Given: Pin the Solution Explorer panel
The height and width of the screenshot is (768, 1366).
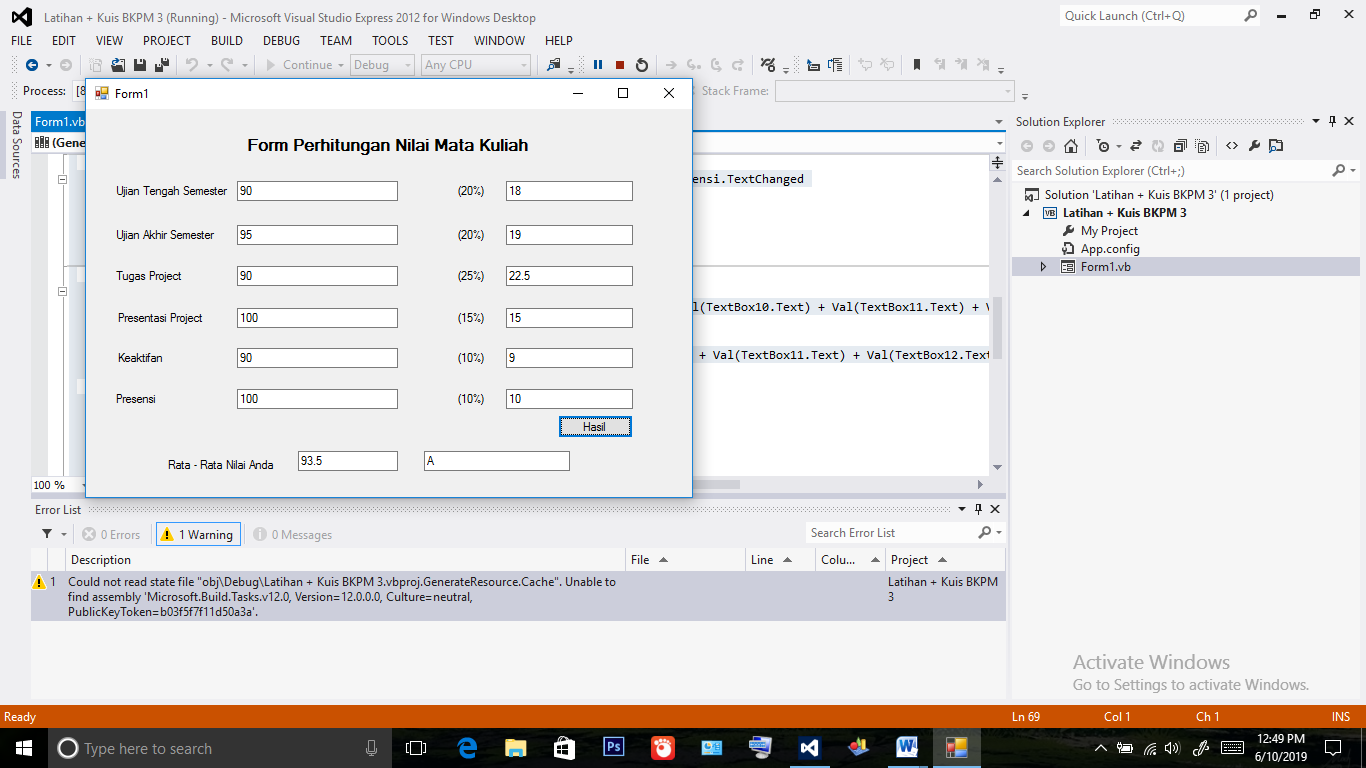Looking at the screenshot, I should (x=1333, y=122).
